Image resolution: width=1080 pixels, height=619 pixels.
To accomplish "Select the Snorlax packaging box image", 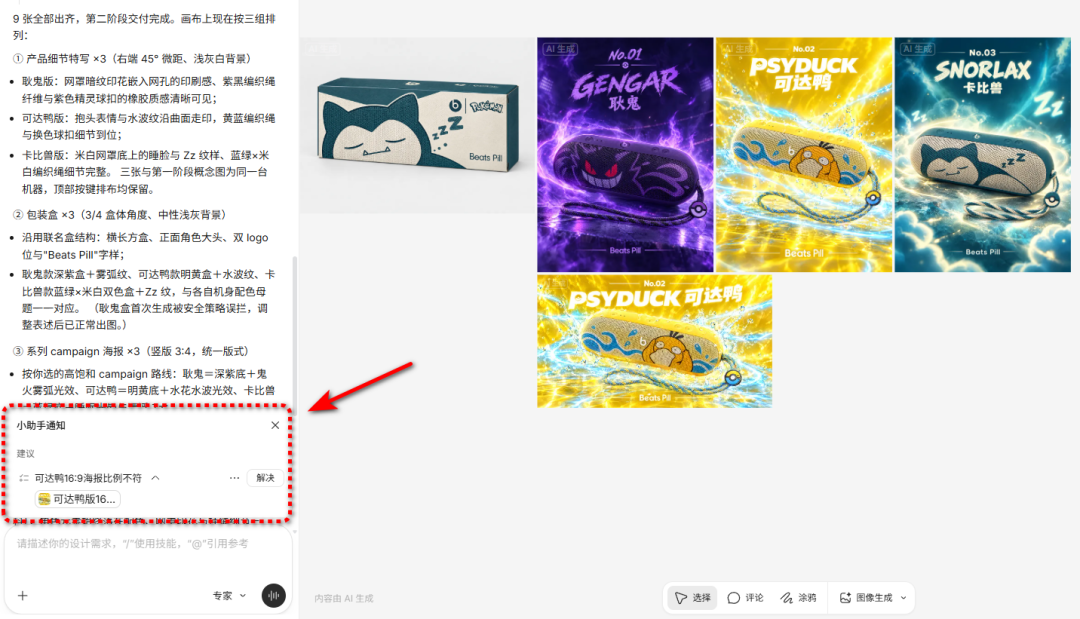I will click(x=418, y=125).
